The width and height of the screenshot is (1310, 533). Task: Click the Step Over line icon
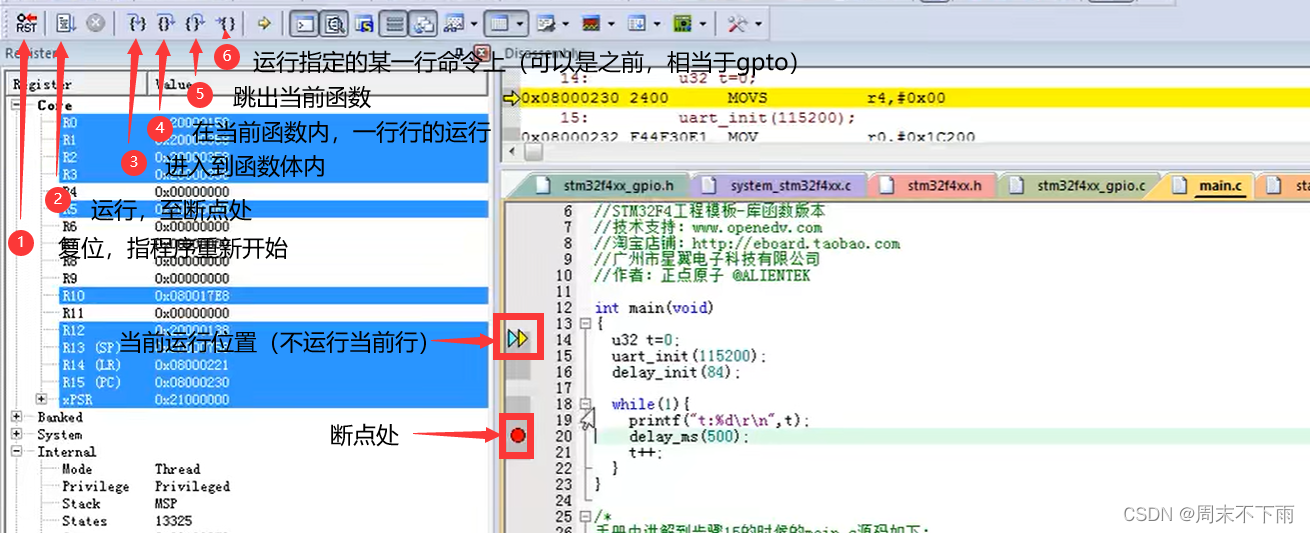(x=167, y=22)
